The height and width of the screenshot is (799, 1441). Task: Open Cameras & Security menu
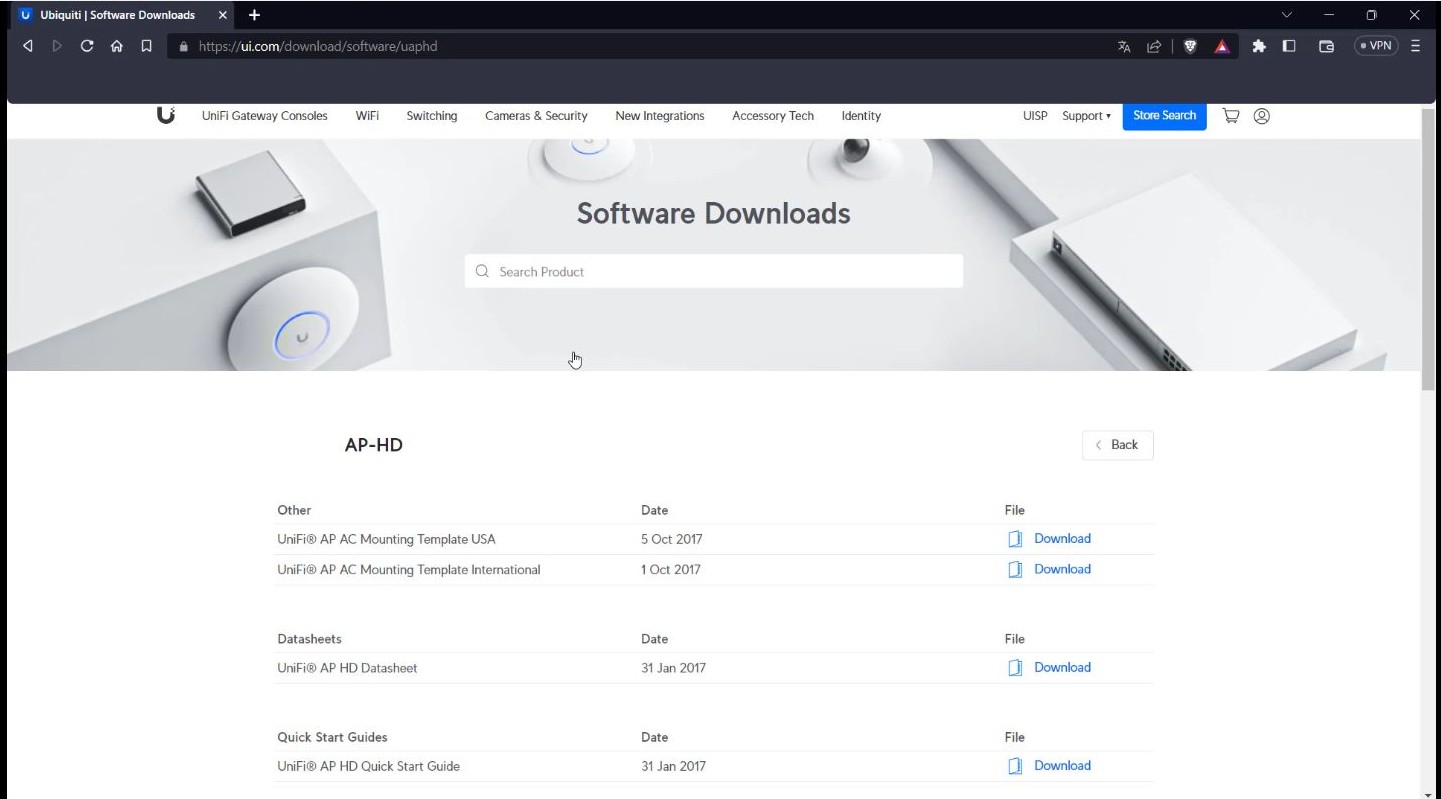point(536,116)
